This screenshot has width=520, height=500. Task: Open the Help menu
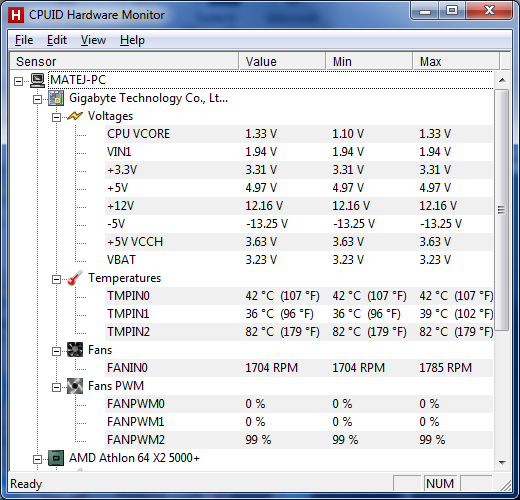point(132,40)
